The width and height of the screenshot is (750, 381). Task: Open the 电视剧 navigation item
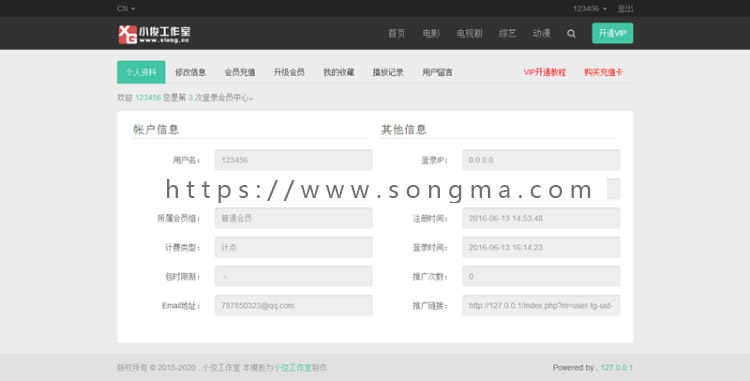[469, 33]
